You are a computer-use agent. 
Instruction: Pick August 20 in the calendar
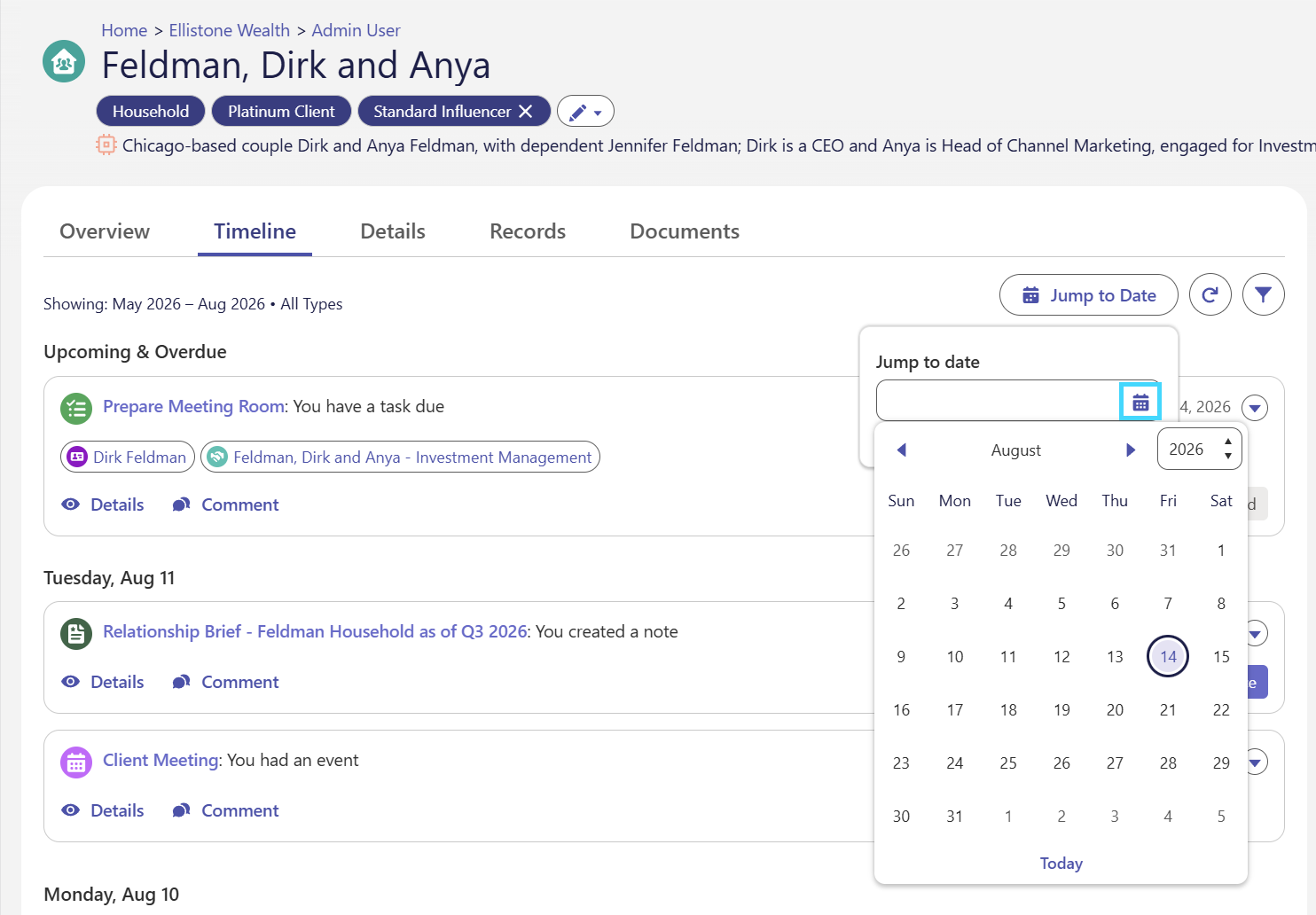tap(1115, 710)
